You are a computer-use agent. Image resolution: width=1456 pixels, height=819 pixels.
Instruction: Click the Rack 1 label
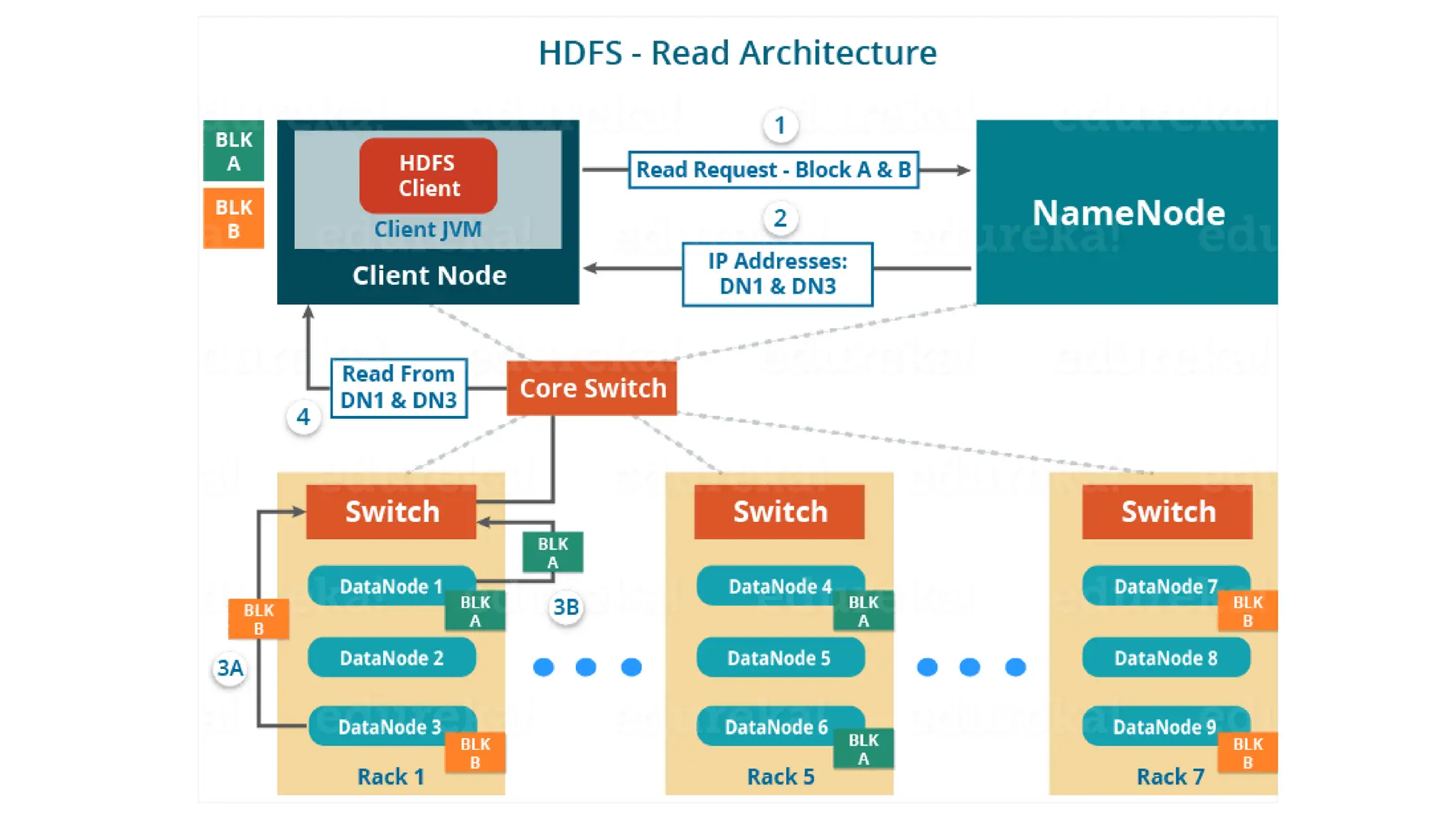point(390,776)
